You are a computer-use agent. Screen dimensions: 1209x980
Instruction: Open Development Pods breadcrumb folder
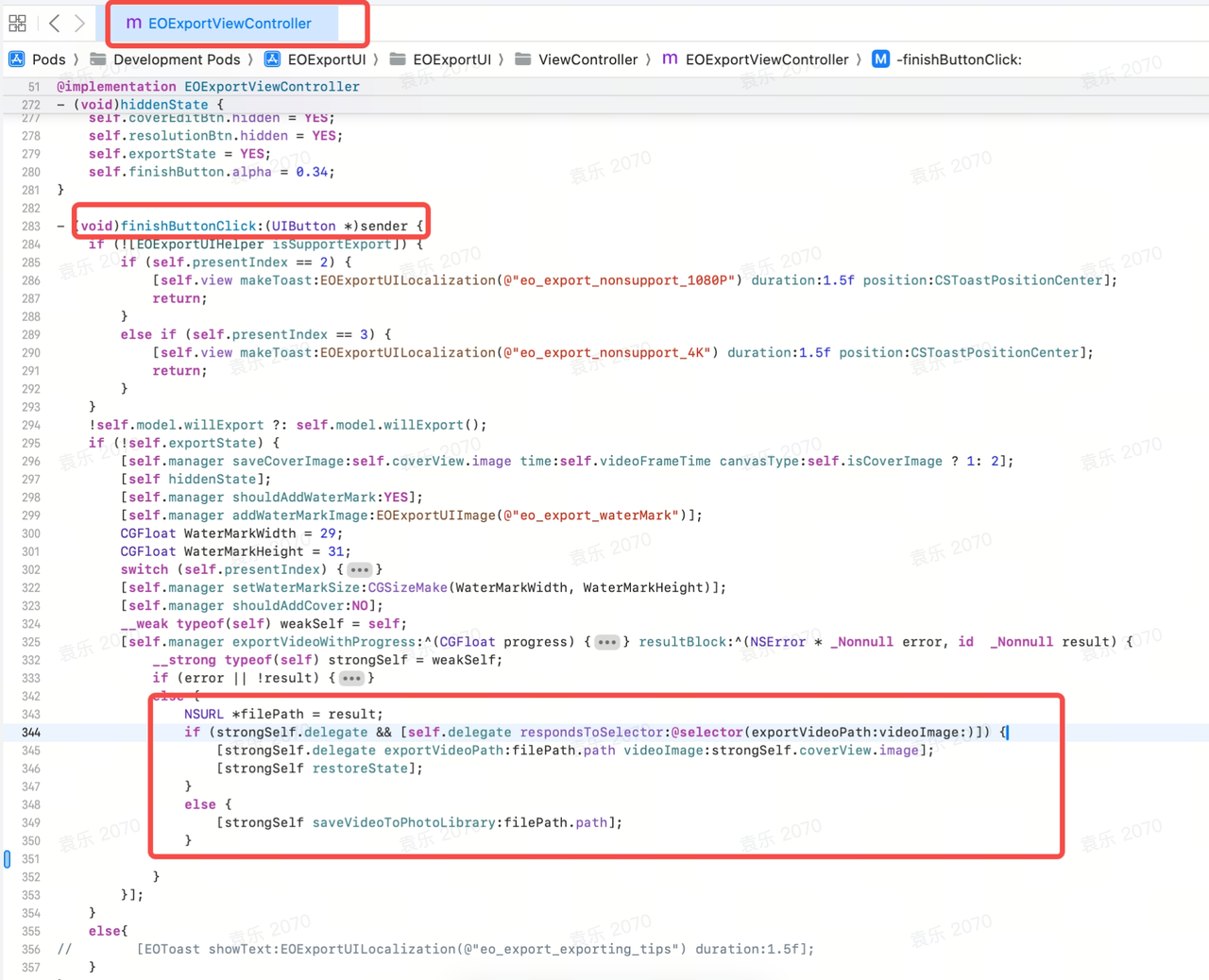pos(177,59)
